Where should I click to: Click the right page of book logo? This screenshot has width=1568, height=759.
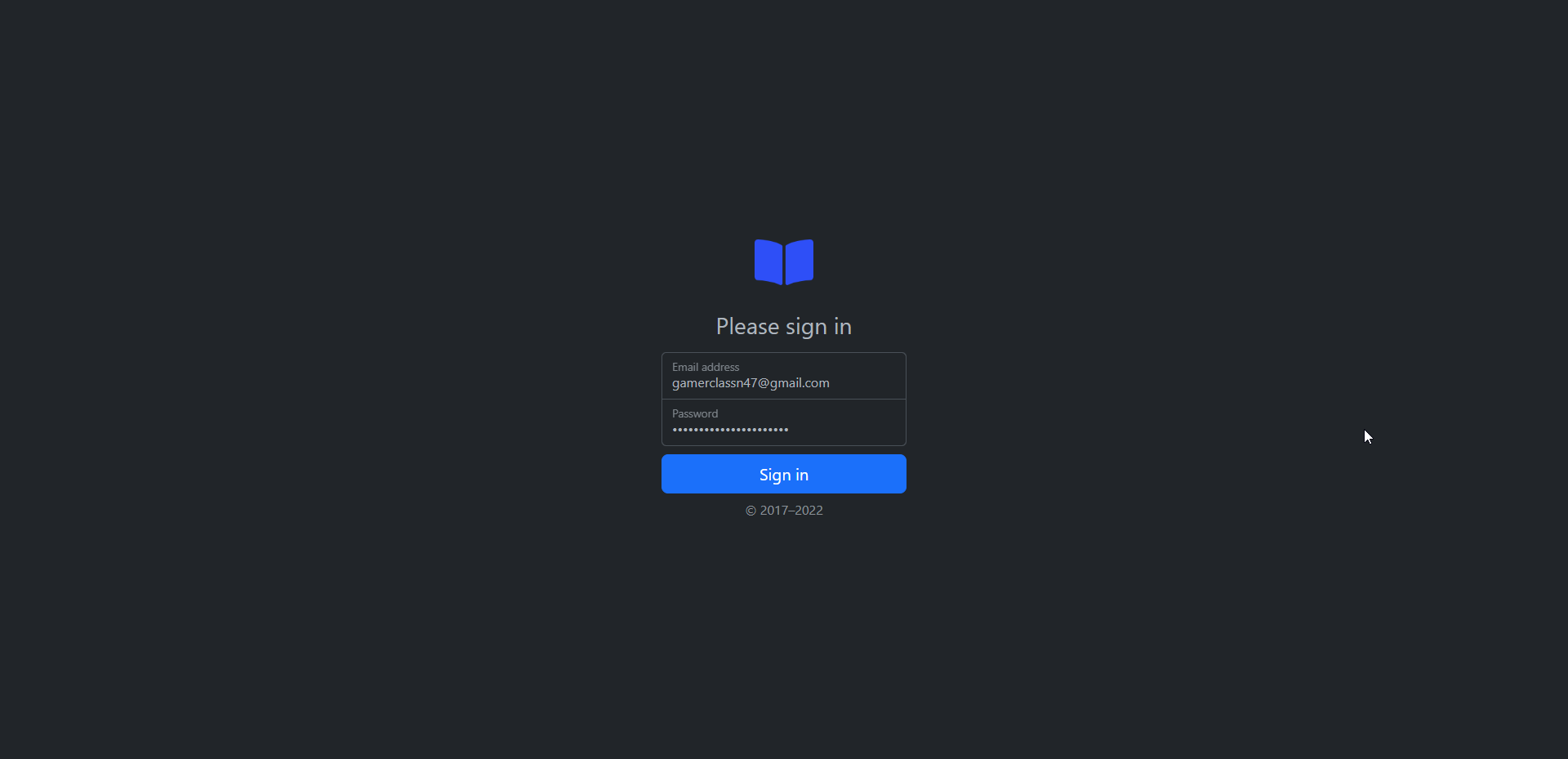tap(800, 261)
